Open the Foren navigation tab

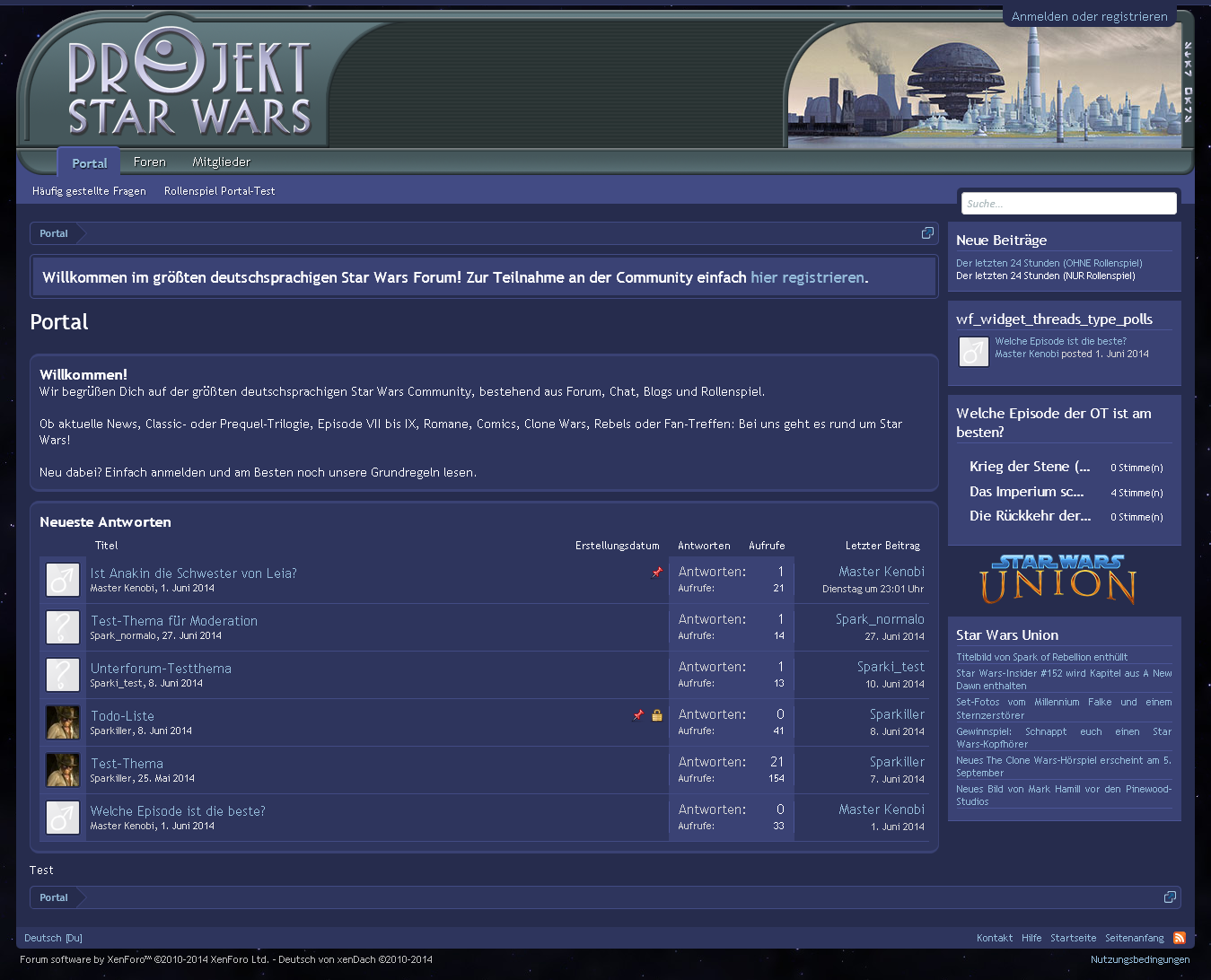point(150,162)
